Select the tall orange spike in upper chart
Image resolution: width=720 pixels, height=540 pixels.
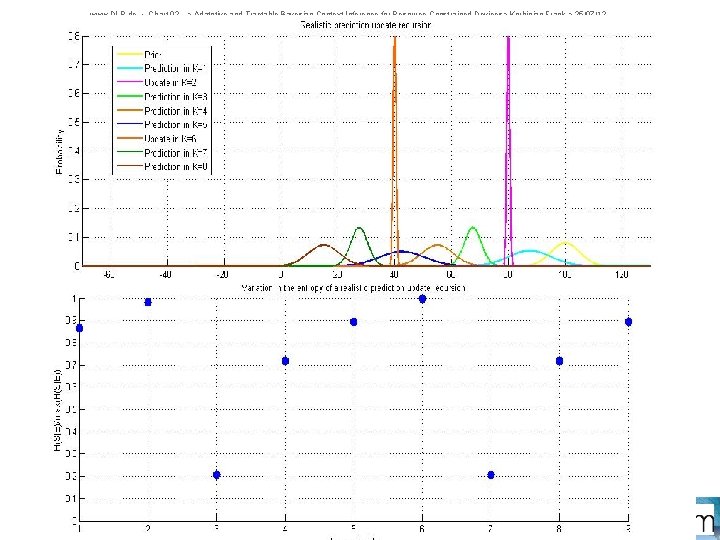point(395,152)
